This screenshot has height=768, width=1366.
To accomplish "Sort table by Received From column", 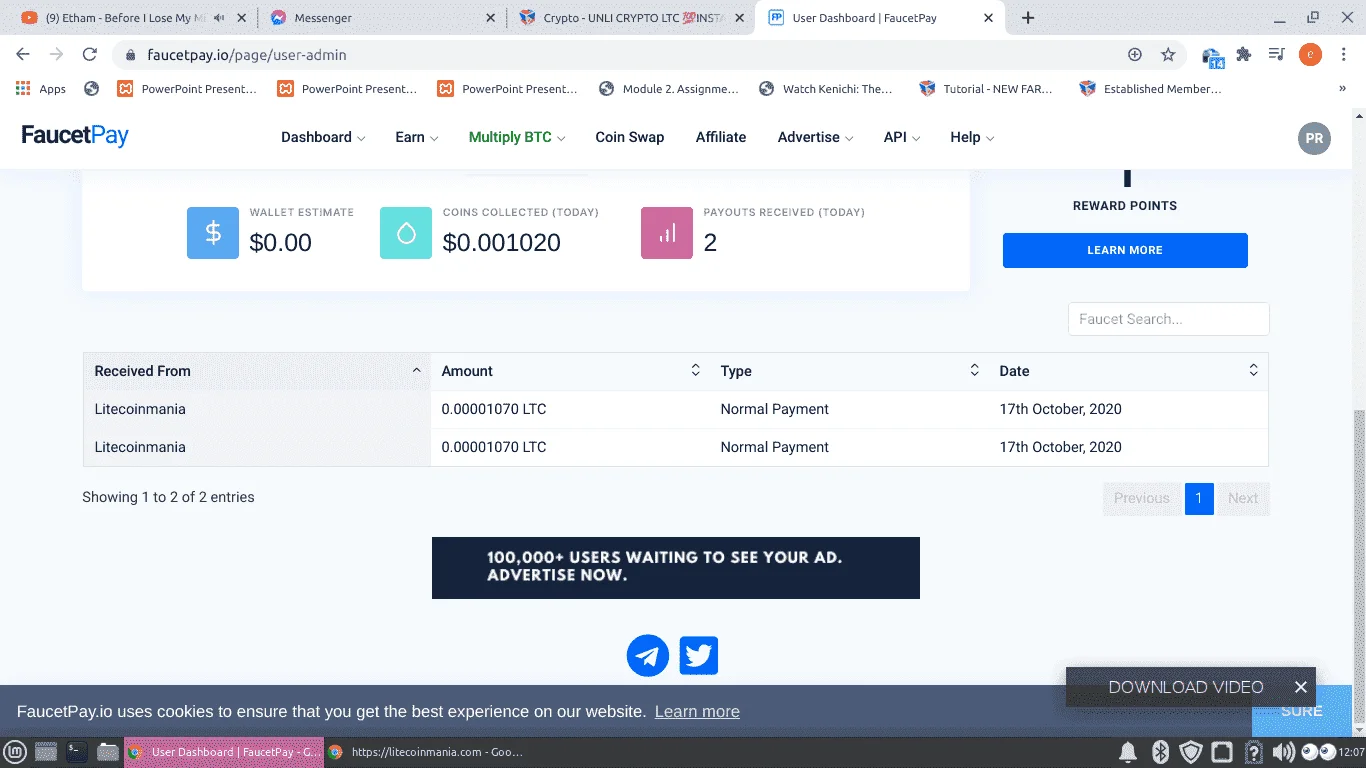I will tap(257, 371).
